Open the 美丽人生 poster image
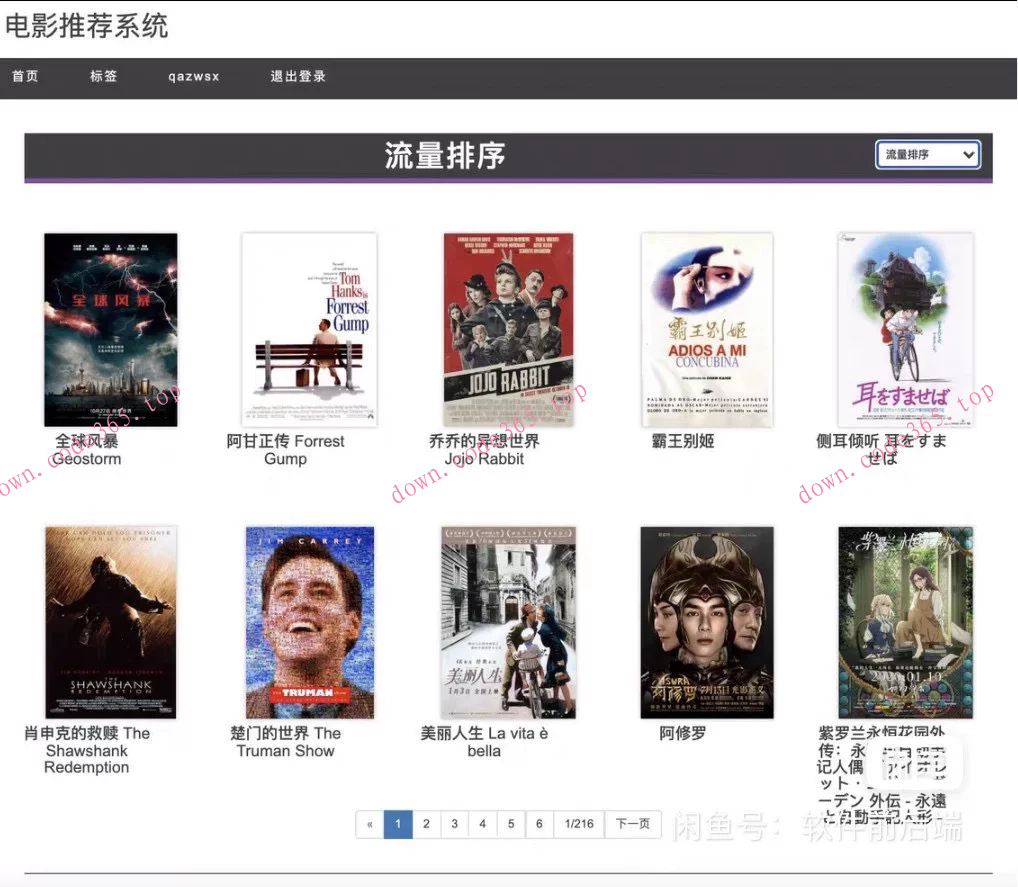This screenshot has height=887, width=1018. point(508,623)
